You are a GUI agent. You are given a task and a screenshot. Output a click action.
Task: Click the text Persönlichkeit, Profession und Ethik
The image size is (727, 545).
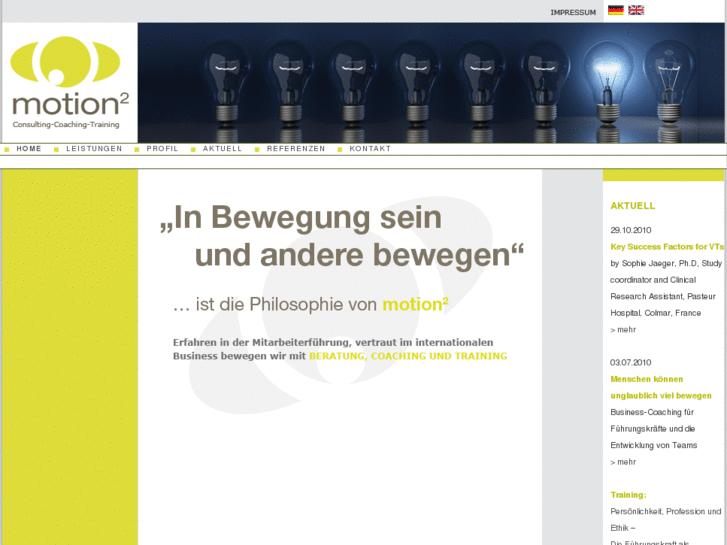665,519
